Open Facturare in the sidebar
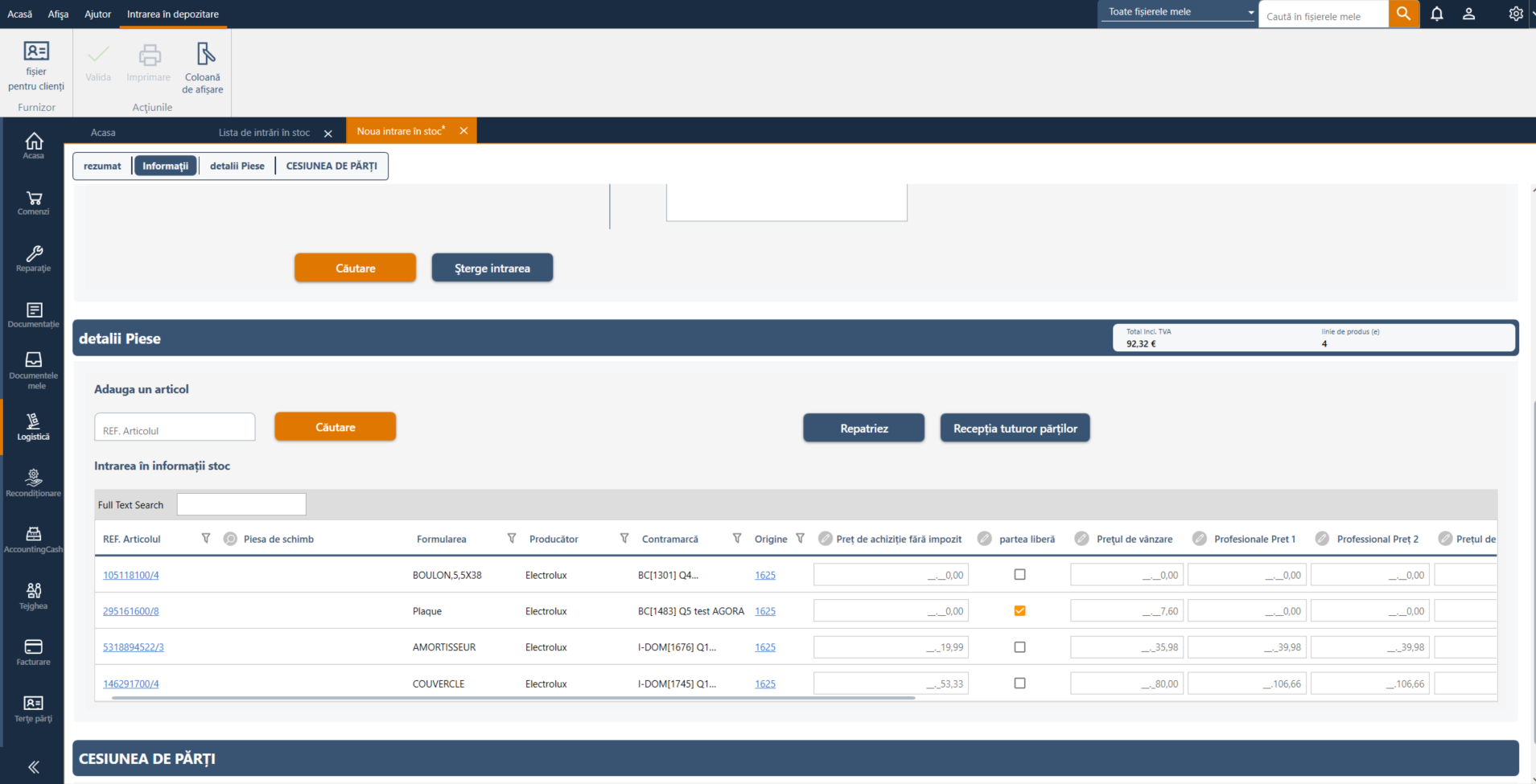This screenshot has width=1536, height=784. point(34,653)
